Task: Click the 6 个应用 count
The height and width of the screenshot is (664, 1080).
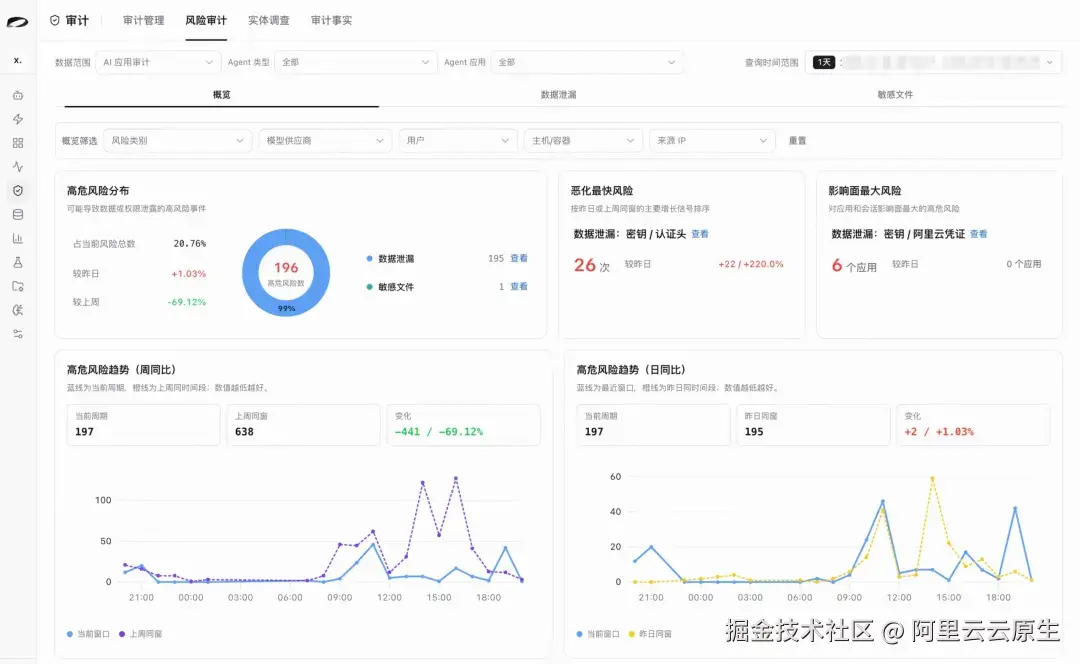Action: pyautogui.click(x=853, y=266)
